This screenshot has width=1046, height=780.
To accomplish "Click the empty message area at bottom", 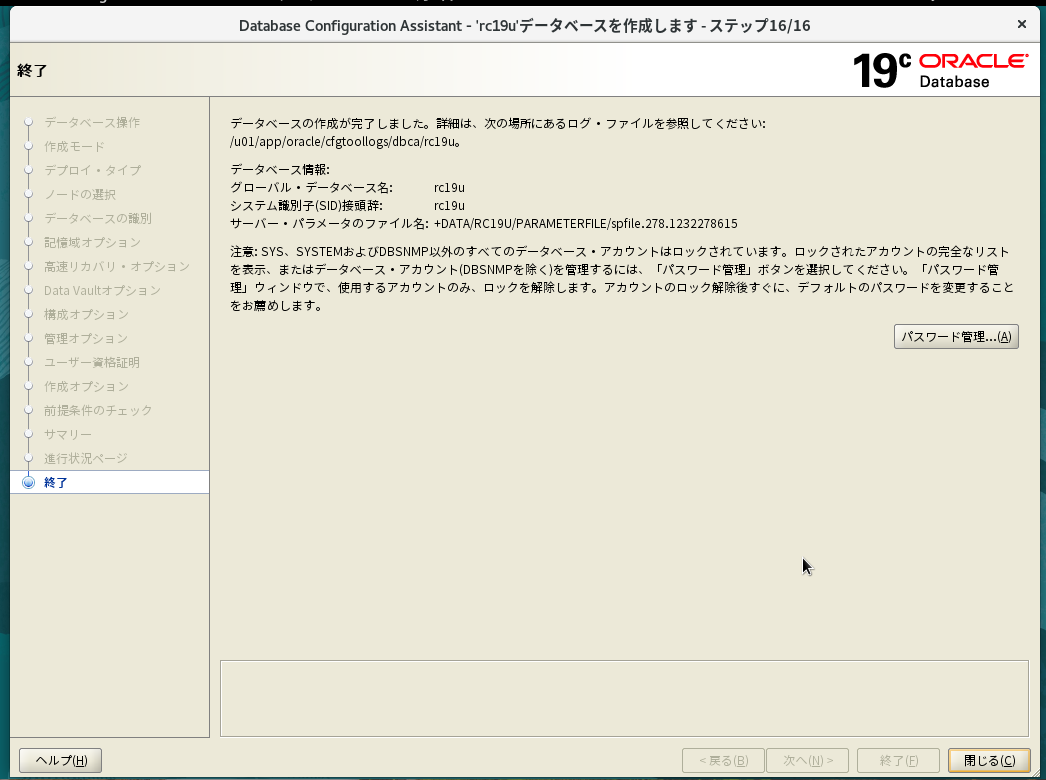I will pos(624,699).
